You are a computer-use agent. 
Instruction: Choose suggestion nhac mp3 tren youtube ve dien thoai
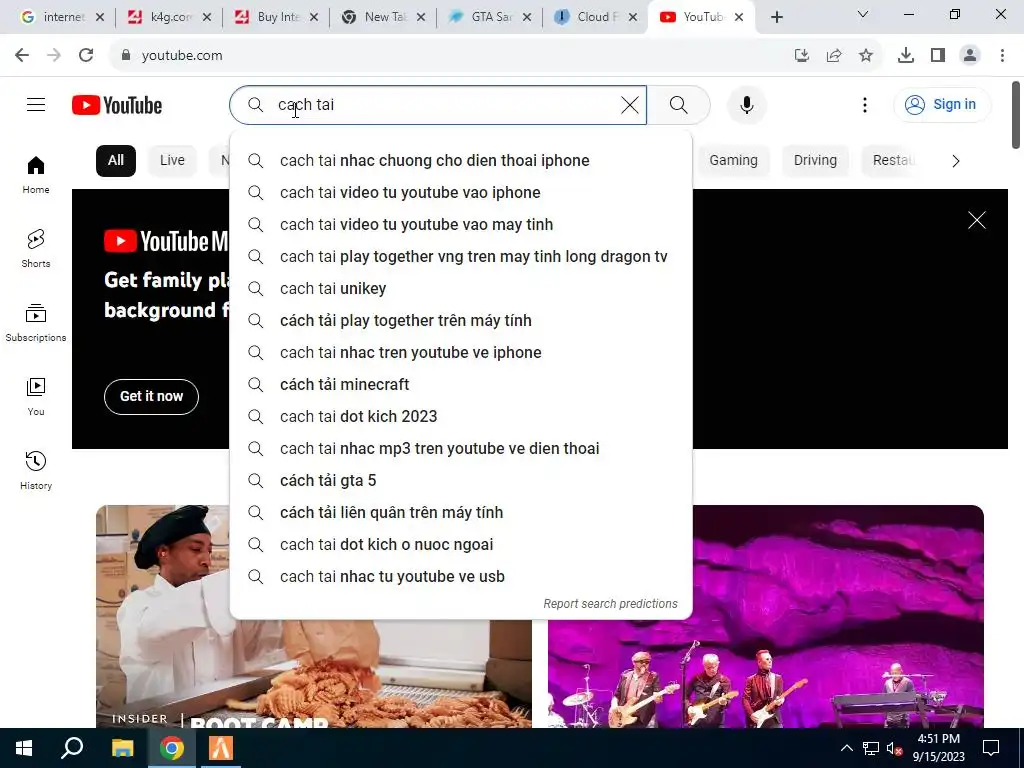[x=461, y=449]
